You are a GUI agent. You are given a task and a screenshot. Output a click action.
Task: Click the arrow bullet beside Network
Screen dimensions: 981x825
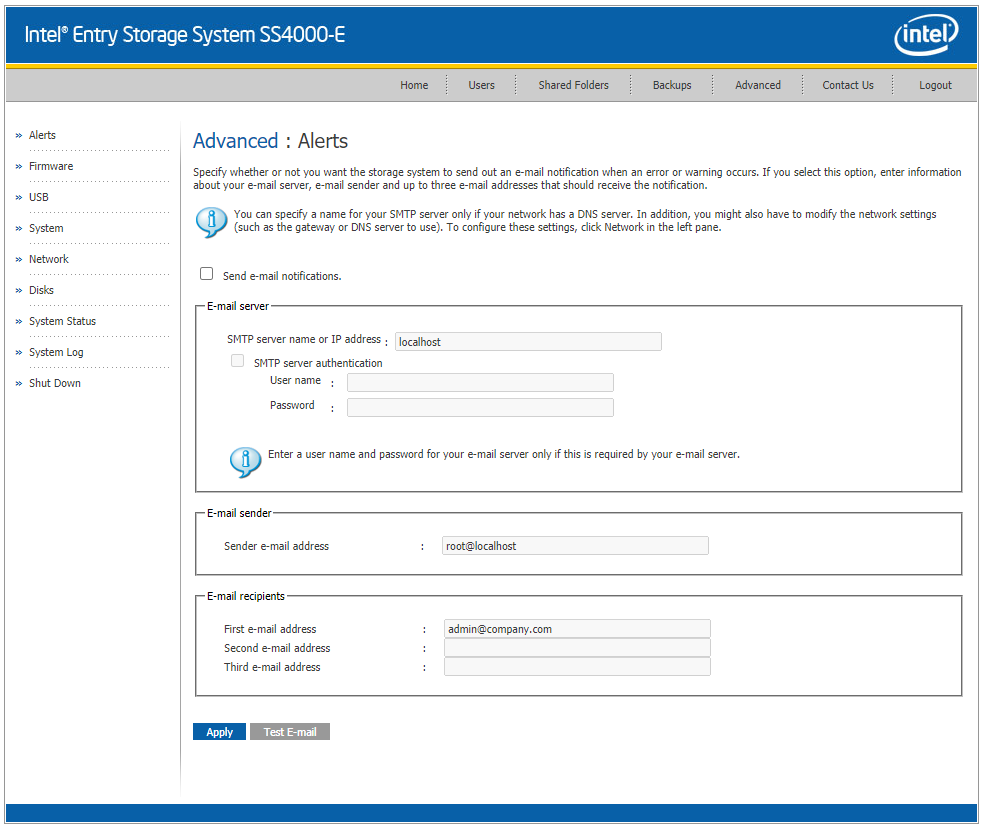coord(19,260)
